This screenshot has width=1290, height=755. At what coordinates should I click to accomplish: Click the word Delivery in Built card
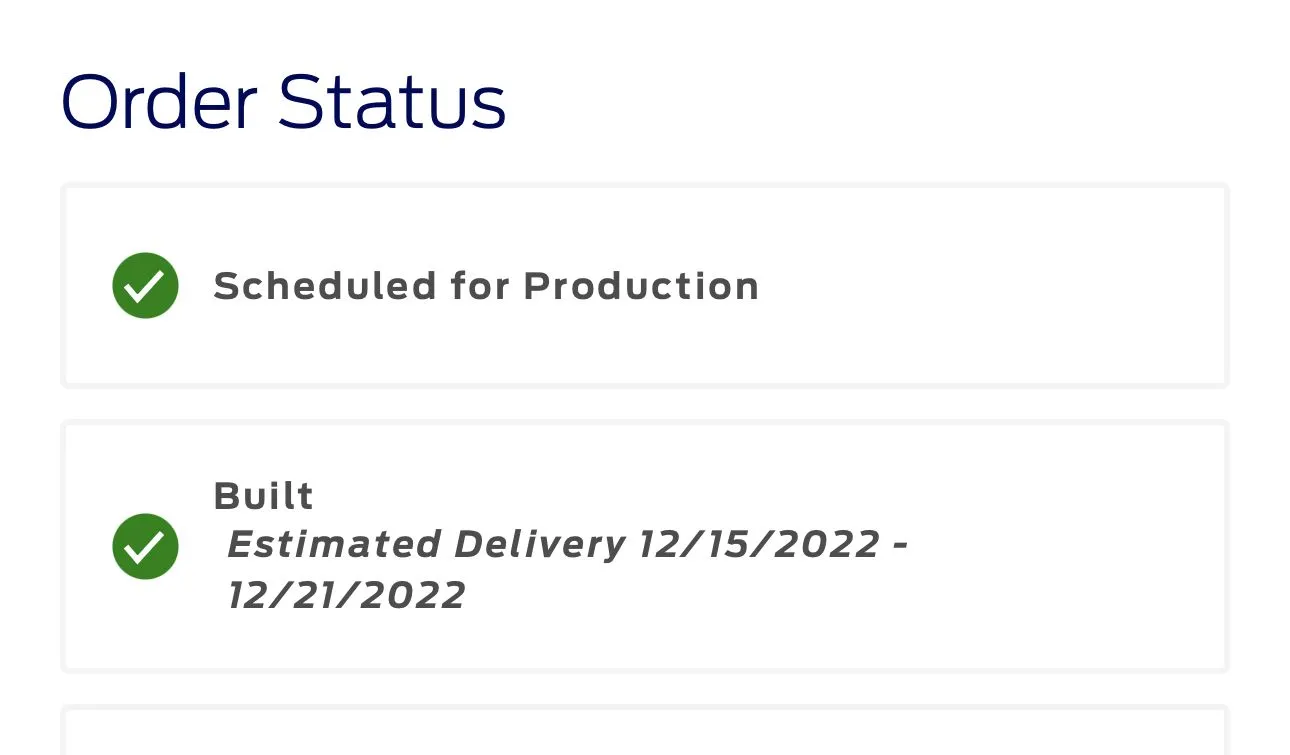(x=540, y=545)
